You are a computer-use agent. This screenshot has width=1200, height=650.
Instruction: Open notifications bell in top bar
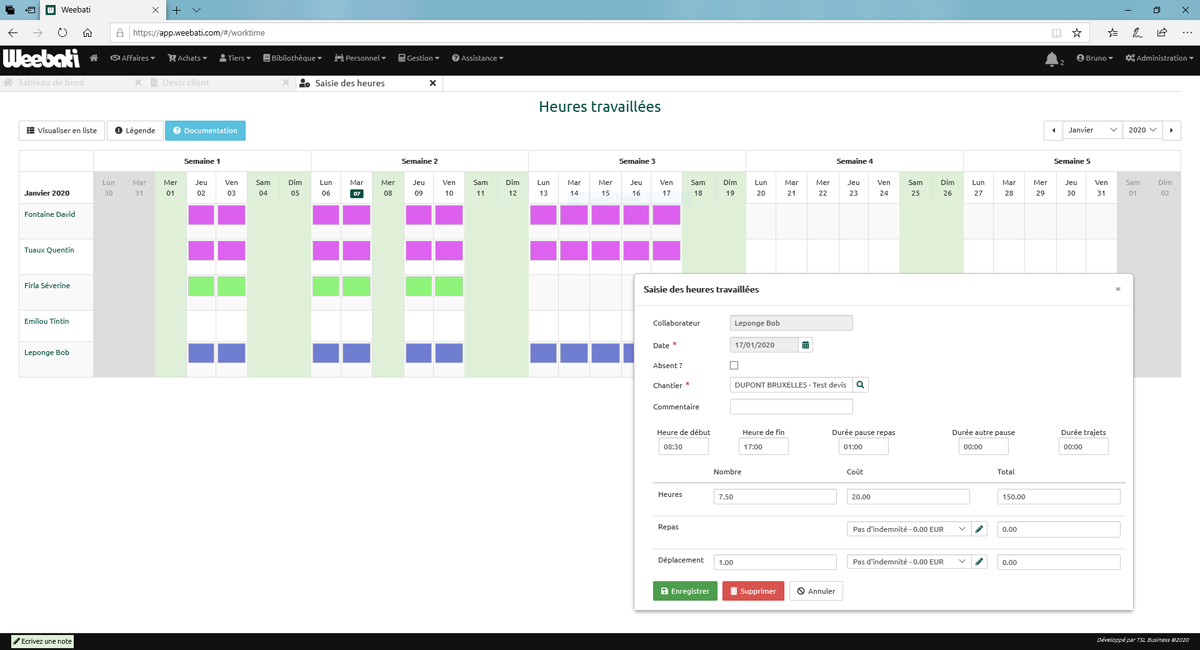1052,59
